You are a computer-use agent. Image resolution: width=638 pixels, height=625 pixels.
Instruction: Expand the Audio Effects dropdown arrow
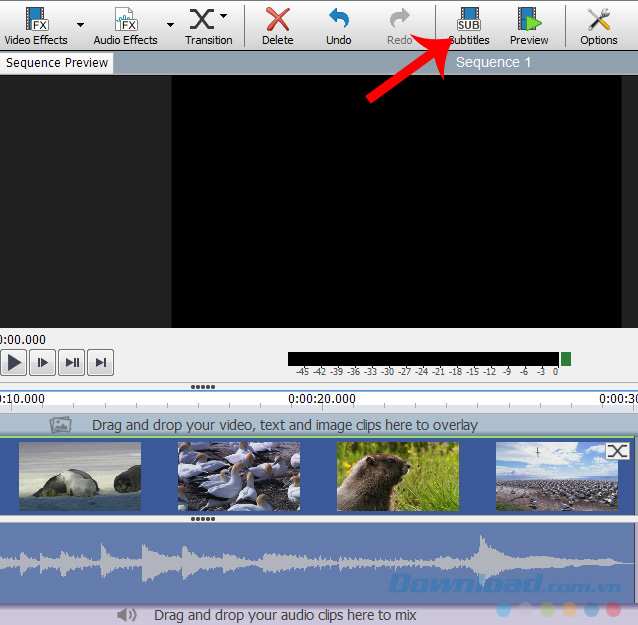click(x=170, y=25)
